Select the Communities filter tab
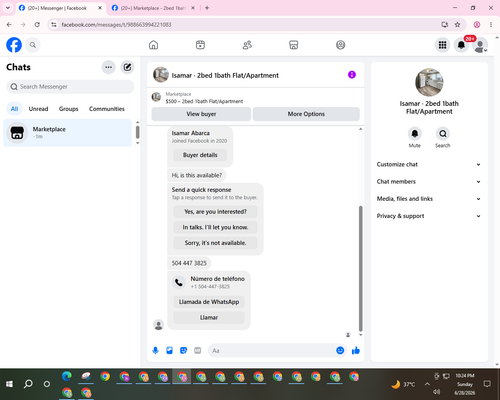The height and width of the screenshot is (400, 500). tap(107, 109)
